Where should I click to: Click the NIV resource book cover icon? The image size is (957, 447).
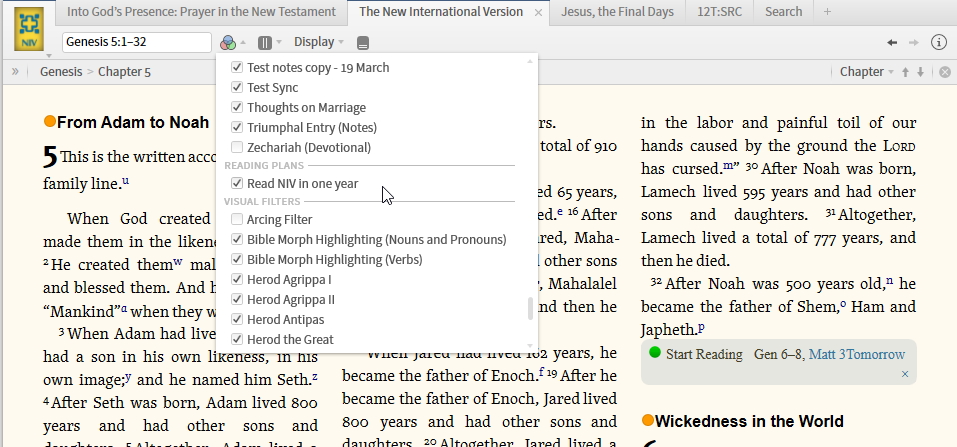[29, 29]
